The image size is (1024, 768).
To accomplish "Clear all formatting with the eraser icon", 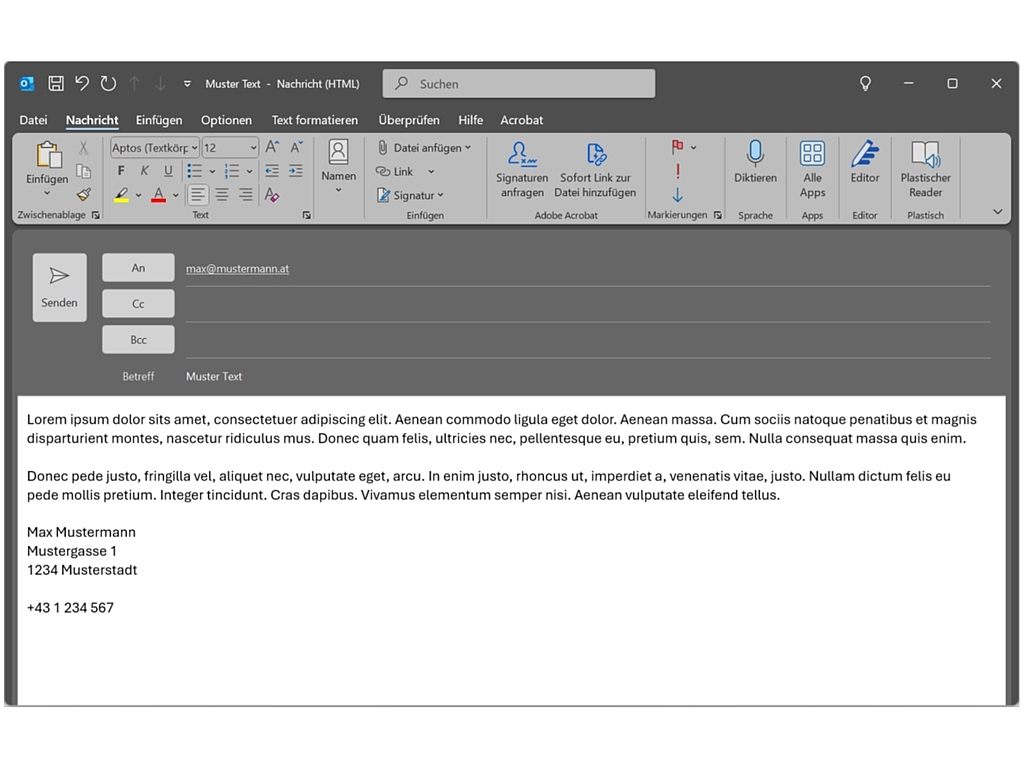I will (272, 195).
